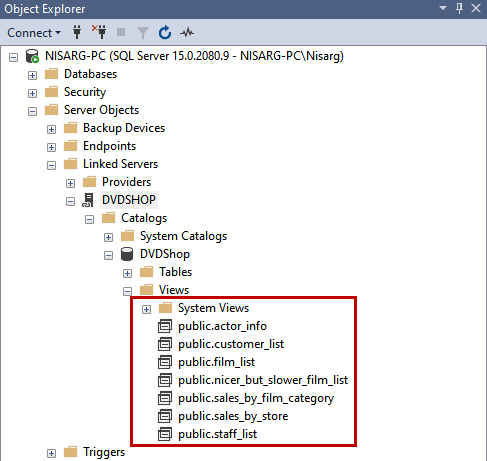Select the public.actor_info view
Image resolution: width=487 pixels, height=461 pixels.
tap(222, 326)
